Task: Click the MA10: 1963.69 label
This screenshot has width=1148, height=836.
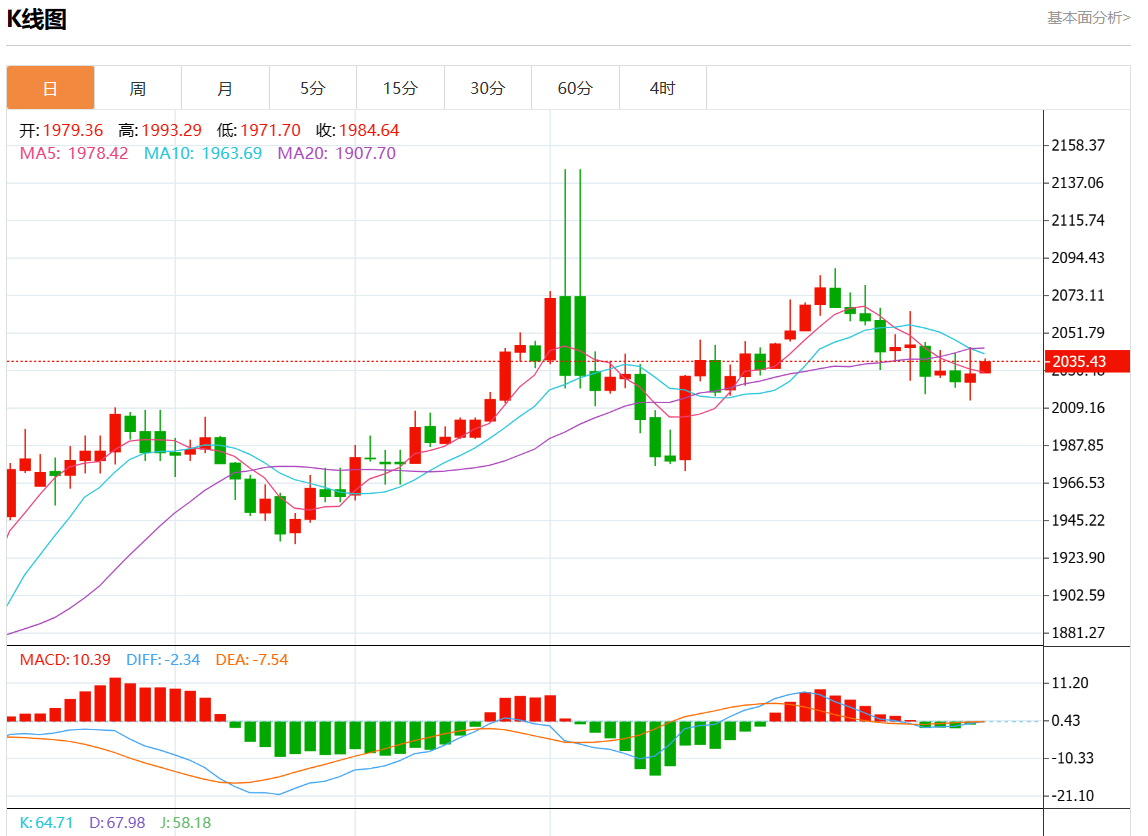Action: (x=203, y=153)
